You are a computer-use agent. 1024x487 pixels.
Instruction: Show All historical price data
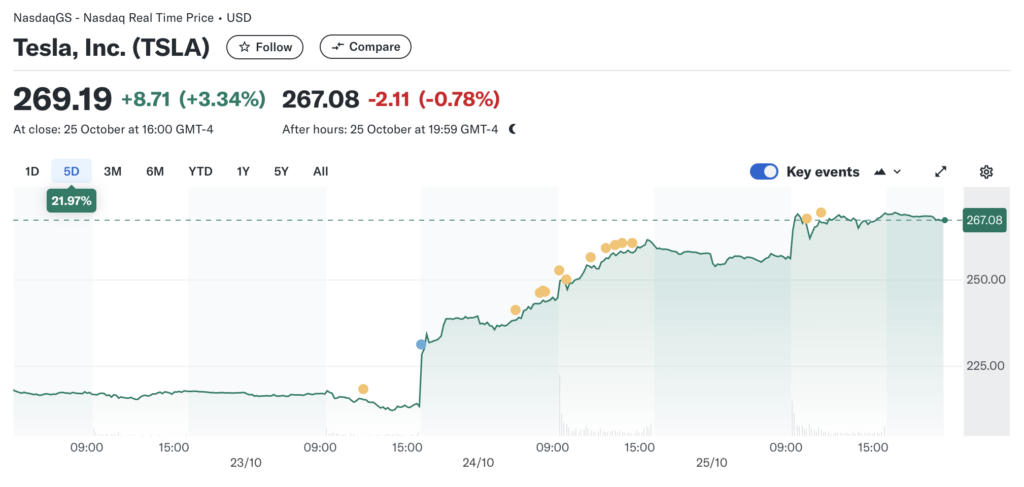[320, 171]
